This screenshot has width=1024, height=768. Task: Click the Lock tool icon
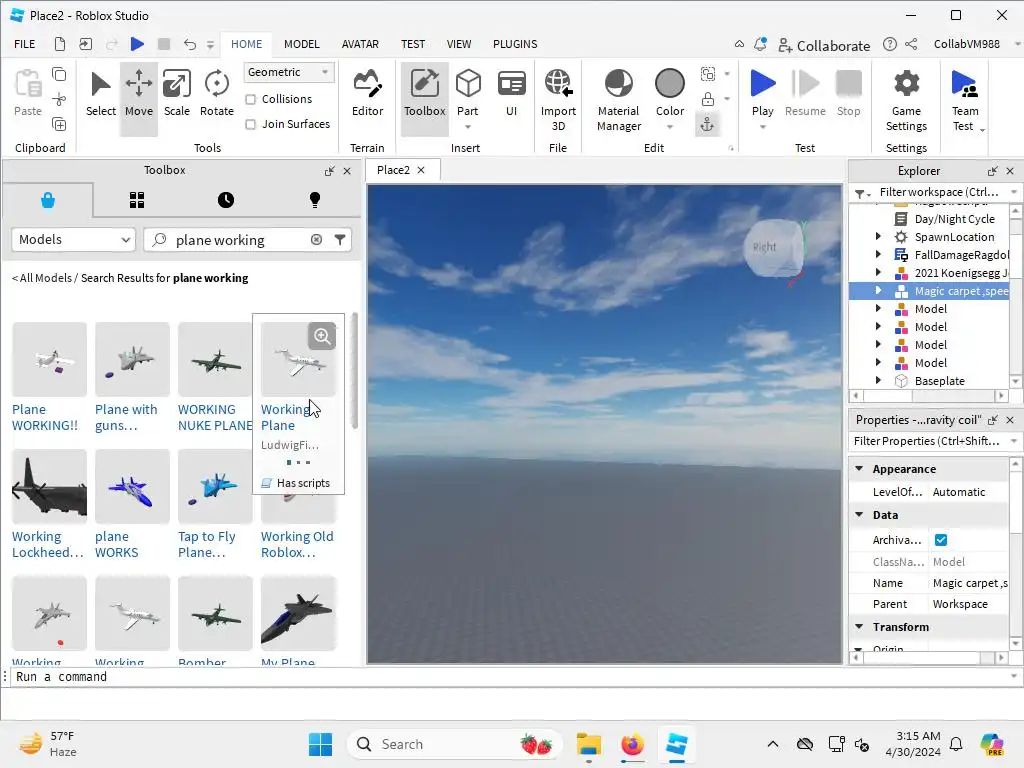click(x=707, y=99)
